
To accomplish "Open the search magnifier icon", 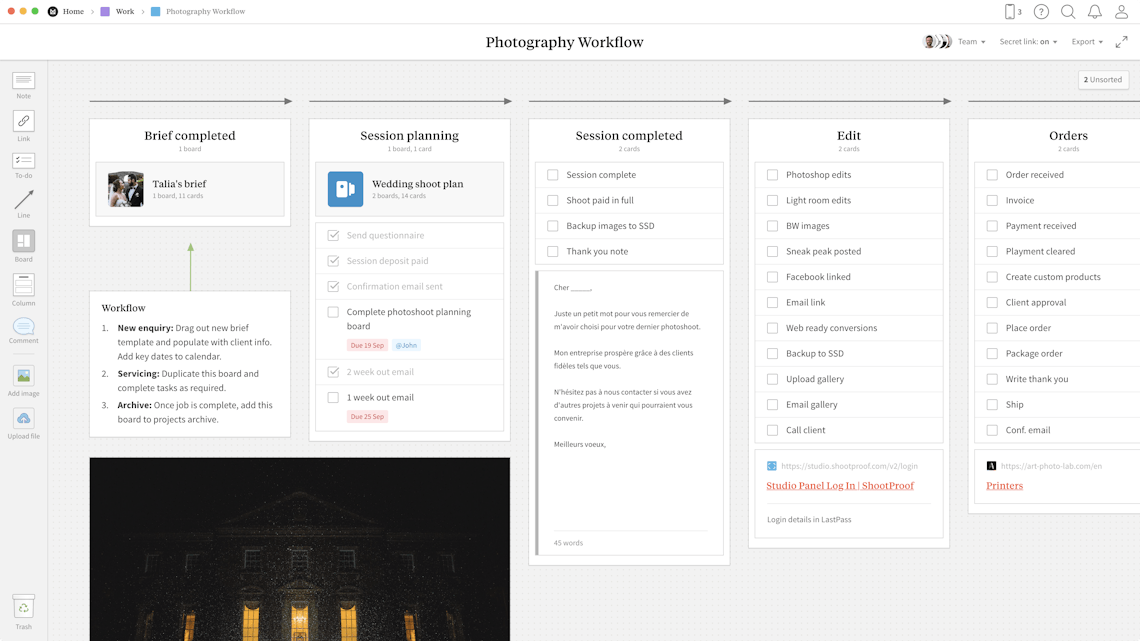I will pos(1068,11).
